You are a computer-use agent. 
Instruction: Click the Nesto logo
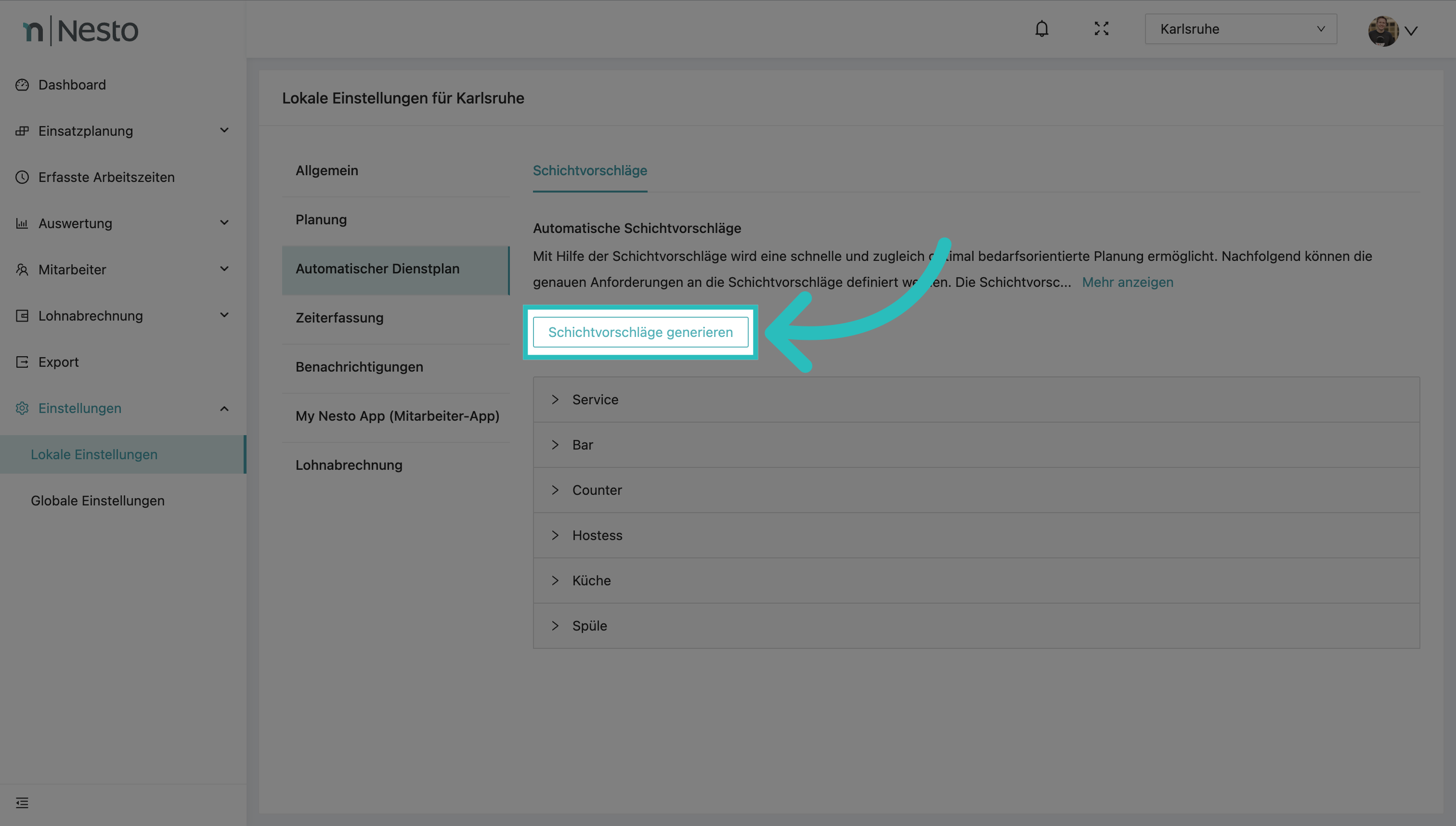click(x=80, y=31)
